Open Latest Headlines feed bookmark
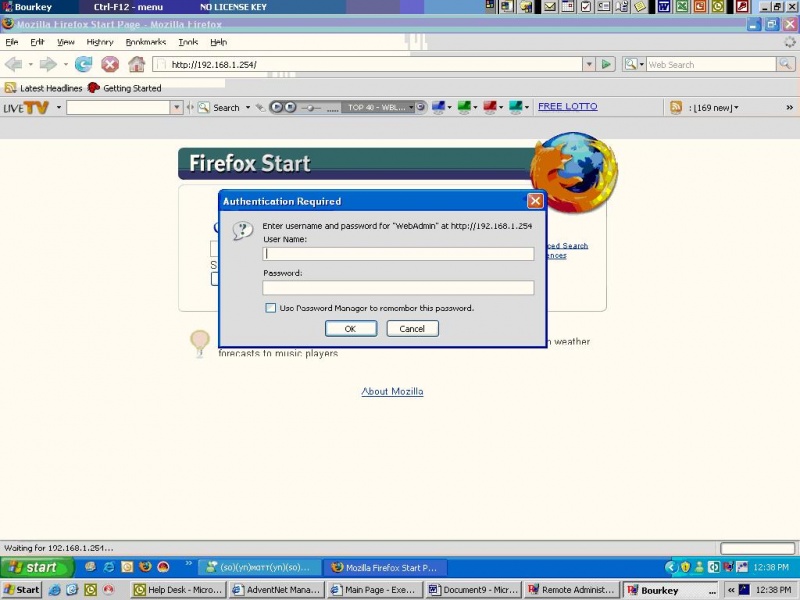This screenshot has width=800, height=600. coord(43,88)
